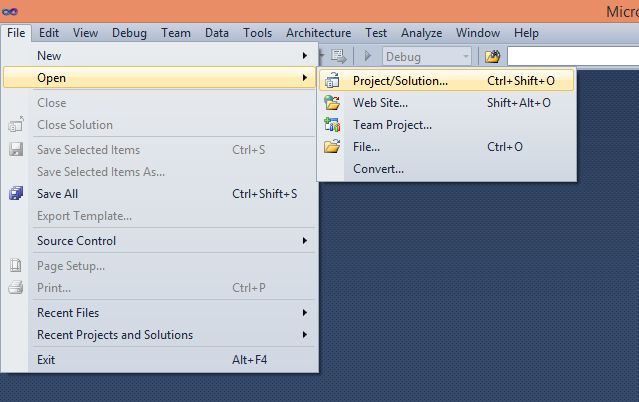Image resolution: width=639 pixels, height=402 pixels.
Task: Select Exit in the File menu
Action: pos(159,360)
